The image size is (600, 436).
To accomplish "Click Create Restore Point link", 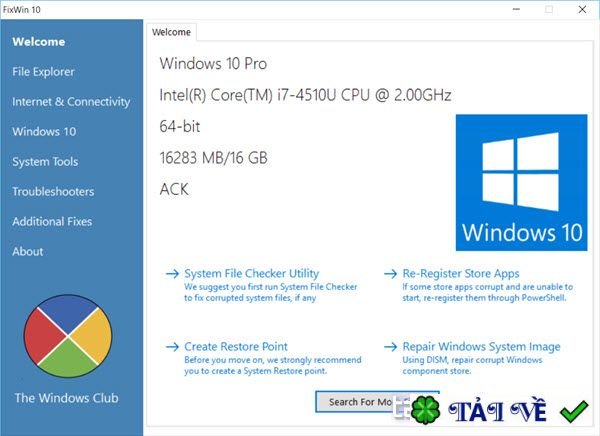I will [236, 346].
